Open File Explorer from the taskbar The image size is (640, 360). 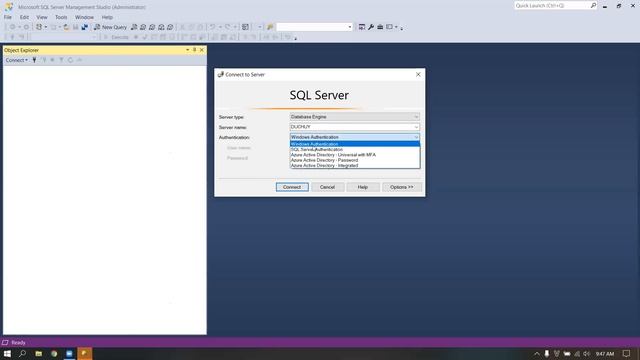pyautogui.click(x=38, y=353)
